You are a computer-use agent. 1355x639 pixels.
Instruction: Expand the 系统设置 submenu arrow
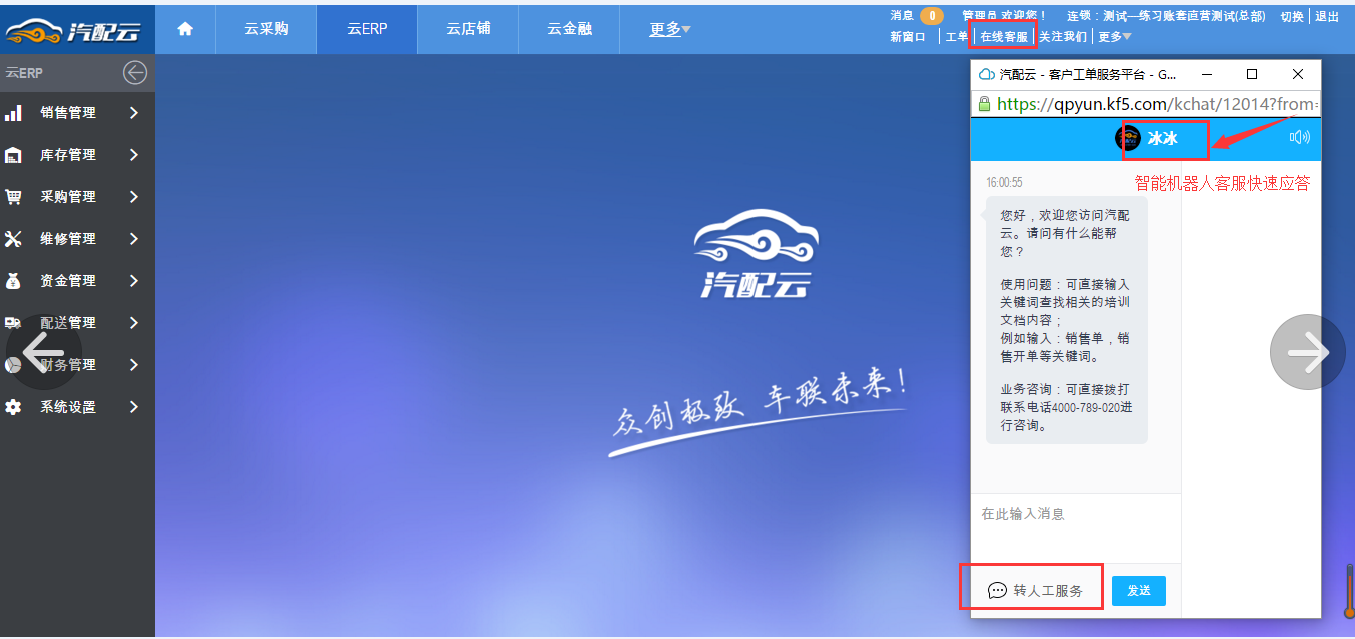pos(134,407)
